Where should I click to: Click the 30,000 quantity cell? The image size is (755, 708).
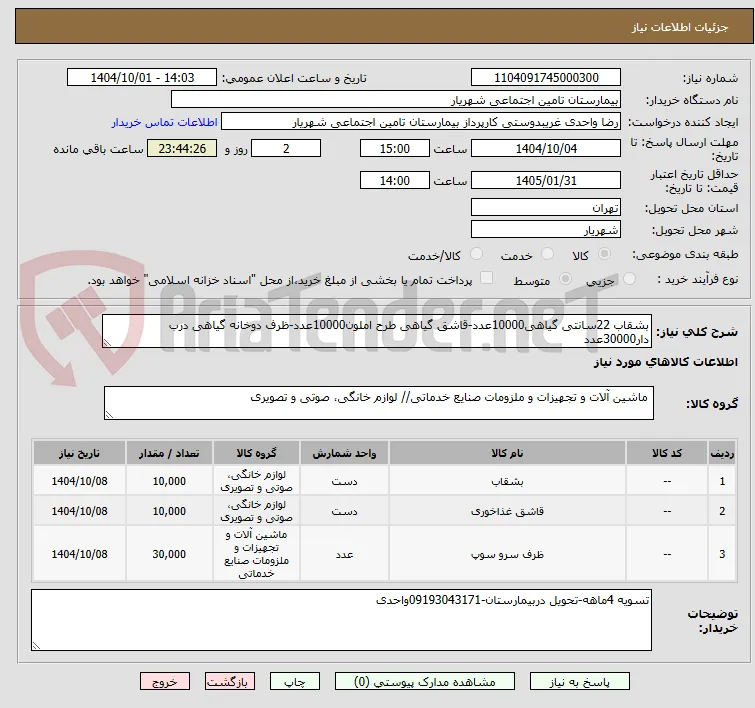pyautogui.click(x=169, y=554)
